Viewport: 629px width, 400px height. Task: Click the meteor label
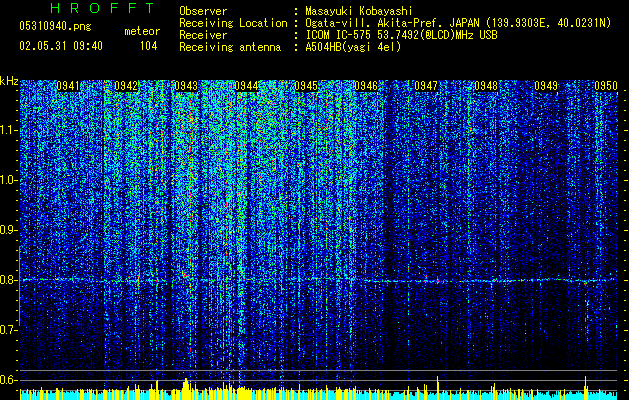142,31
